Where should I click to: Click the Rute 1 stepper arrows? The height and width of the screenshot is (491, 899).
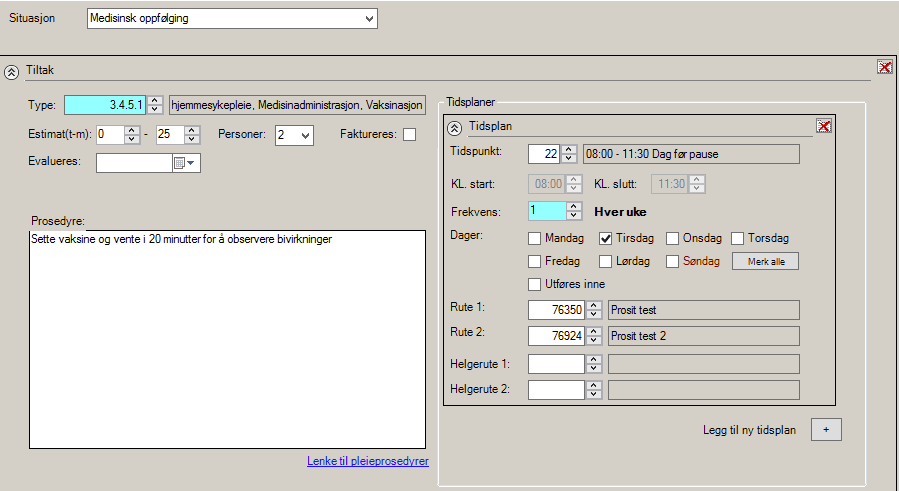594,310
